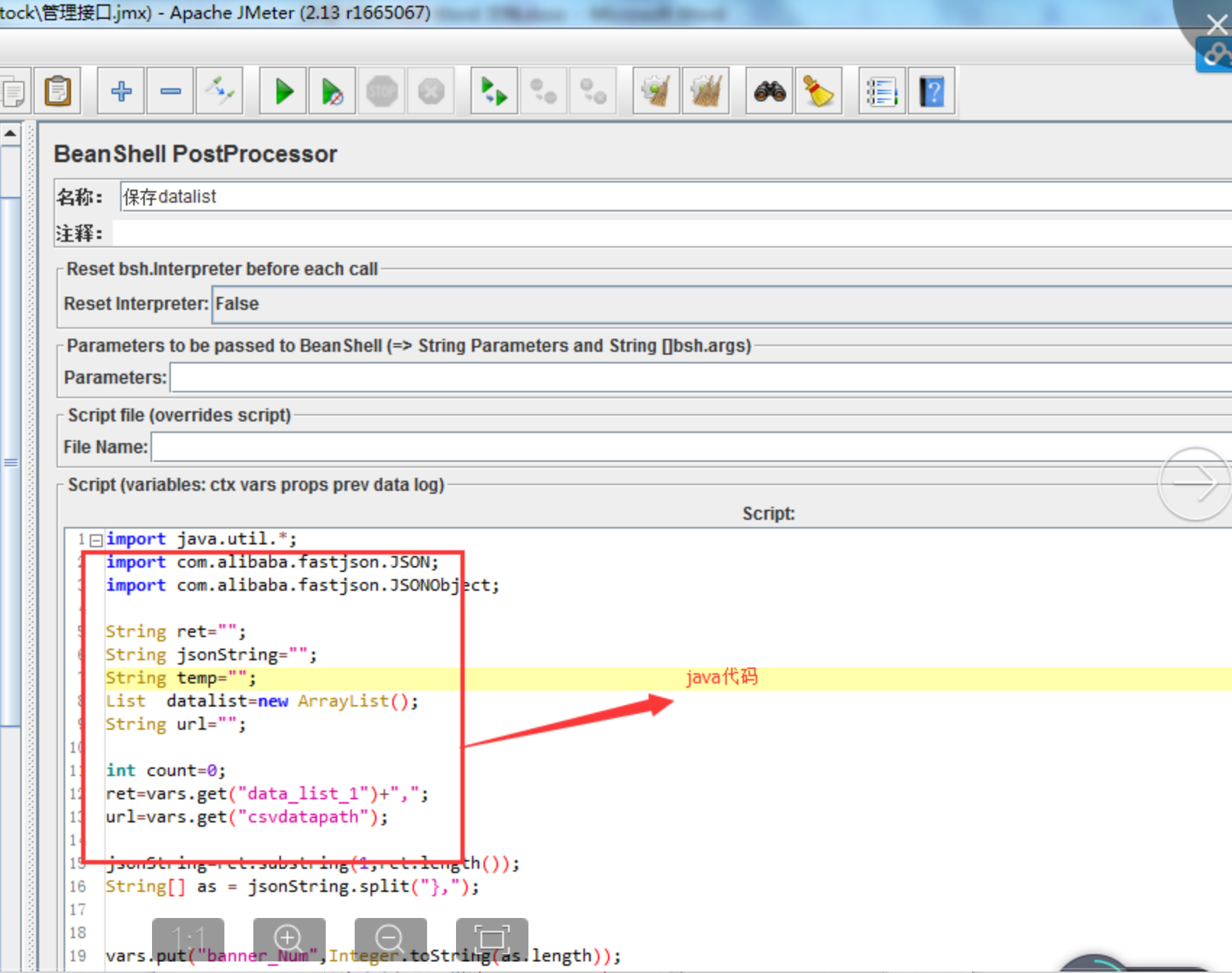The width and height of the screenshot is (1232, 973).
Task: Click code line 'String temp="";'
Action: coord(181,678)
